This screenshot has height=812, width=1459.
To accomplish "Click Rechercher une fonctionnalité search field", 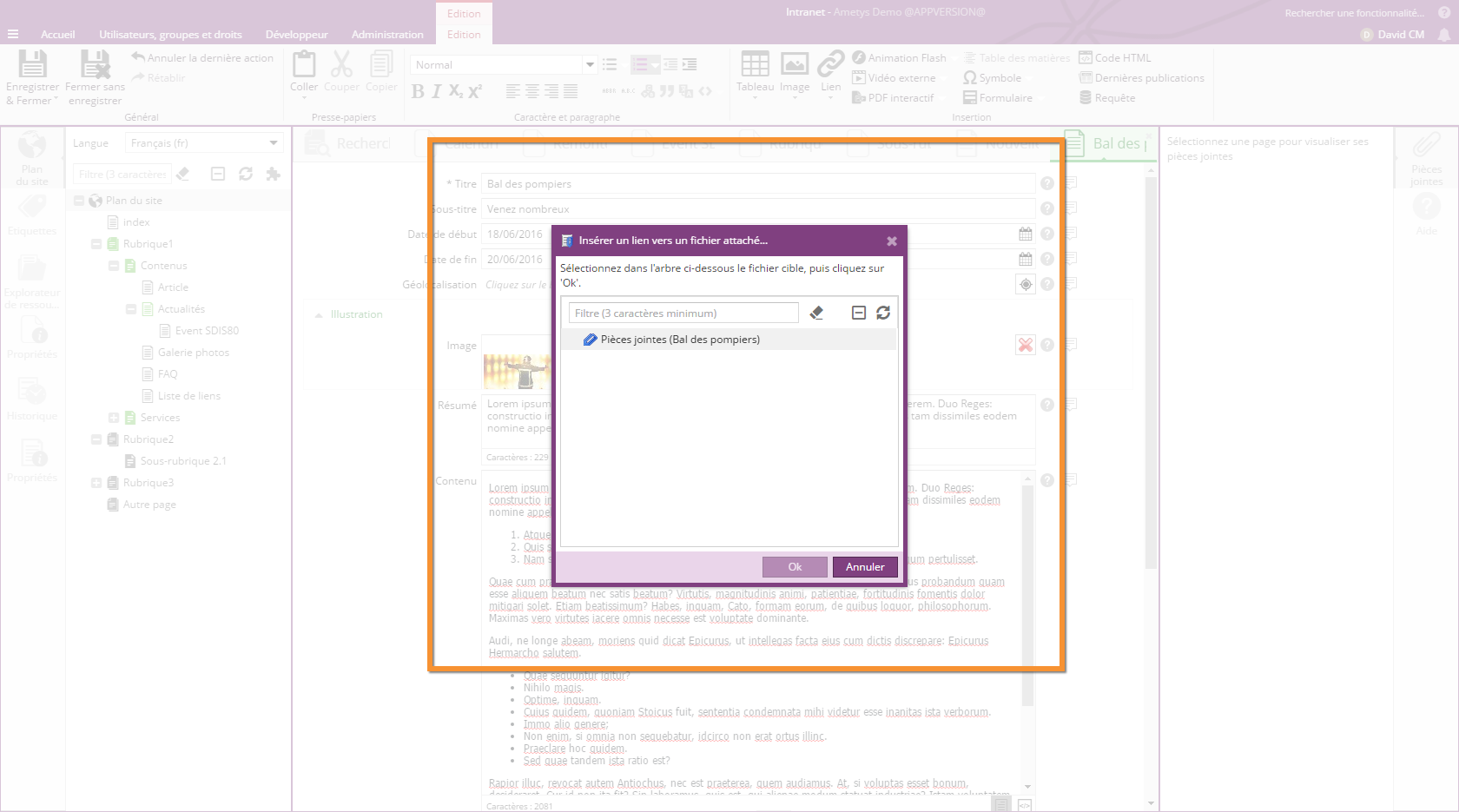I will (x=1354, y=13).
